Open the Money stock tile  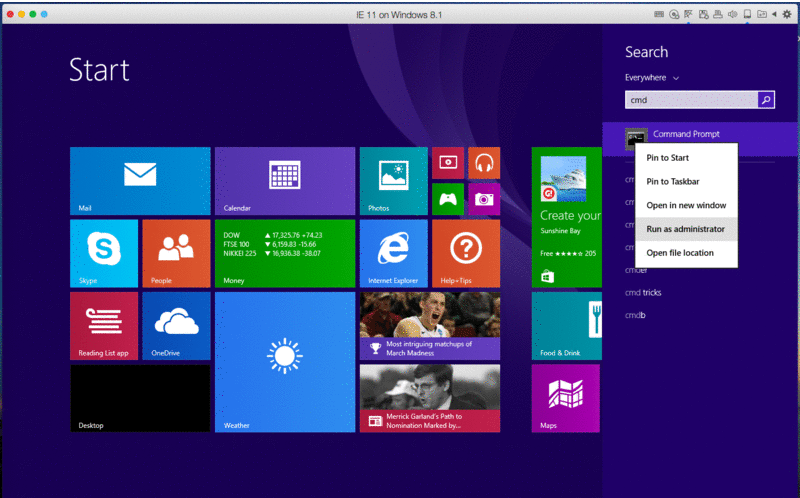point(285,254)
